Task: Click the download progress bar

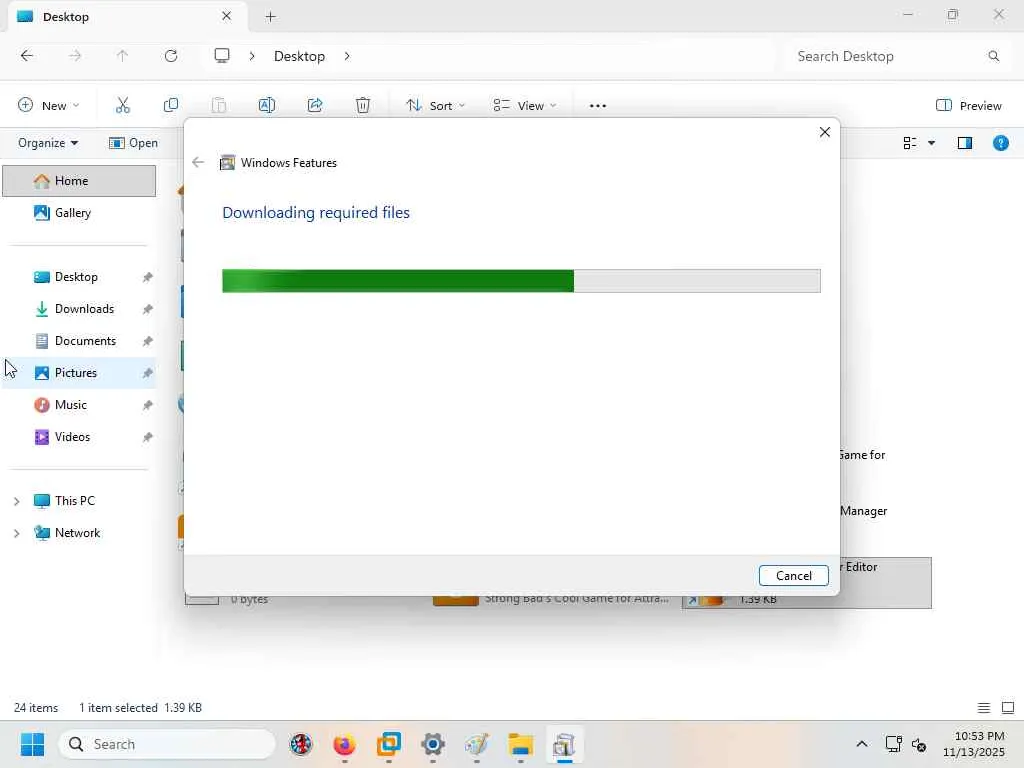Action: click(521, 281)
